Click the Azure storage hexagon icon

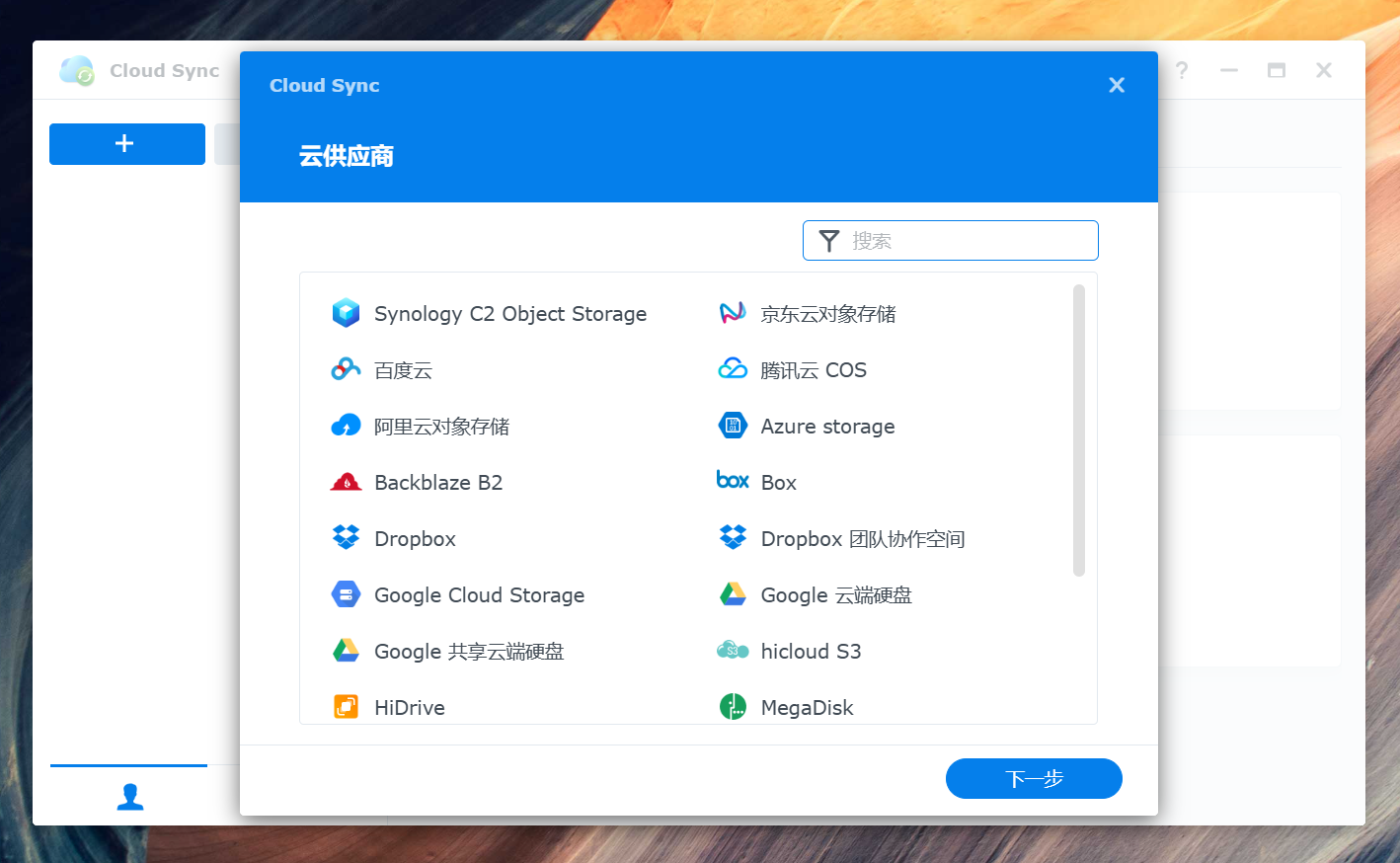click(x=733, y=426)
